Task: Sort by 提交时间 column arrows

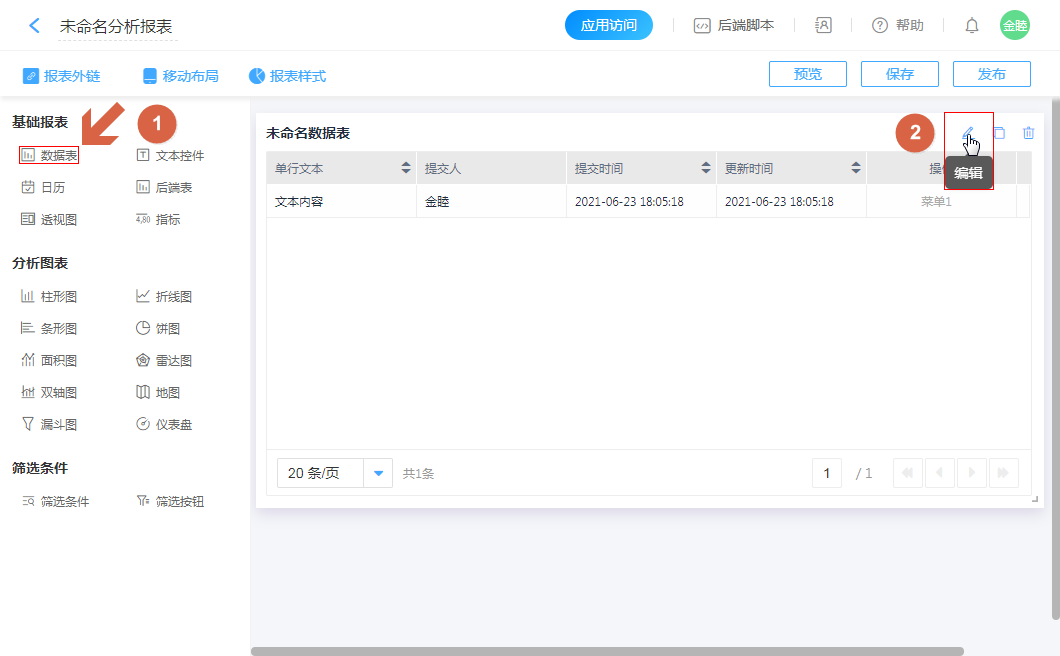Action: click(705, 168)
